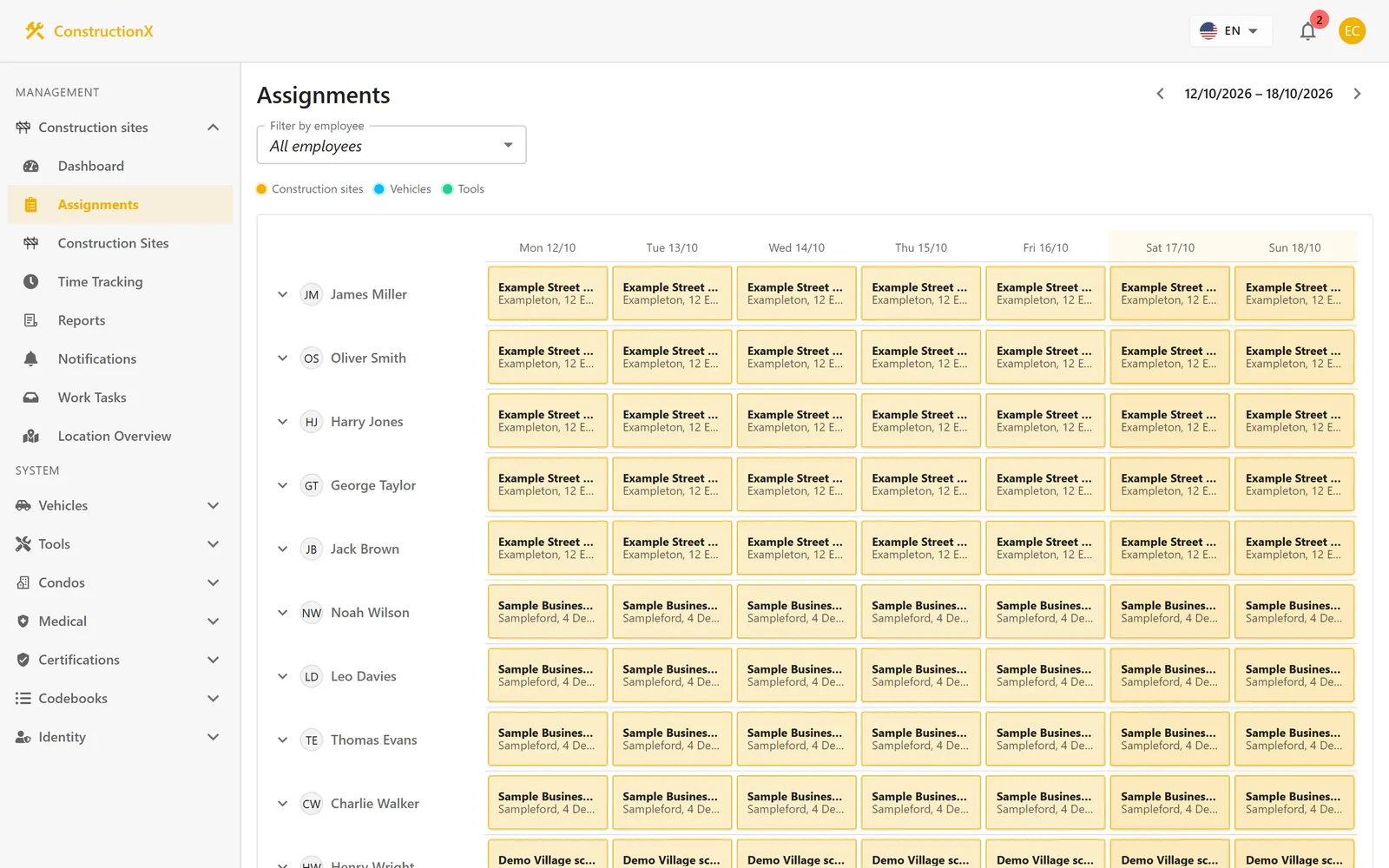The image size is (1389, 868).
Task: Expand the Identity menu section
Action: point(213,737)
